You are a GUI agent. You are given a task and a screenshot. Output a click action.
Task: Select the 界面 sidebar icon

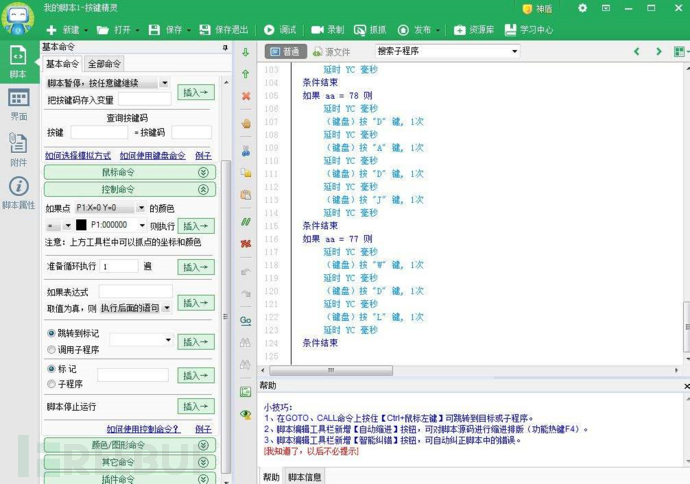18,105
